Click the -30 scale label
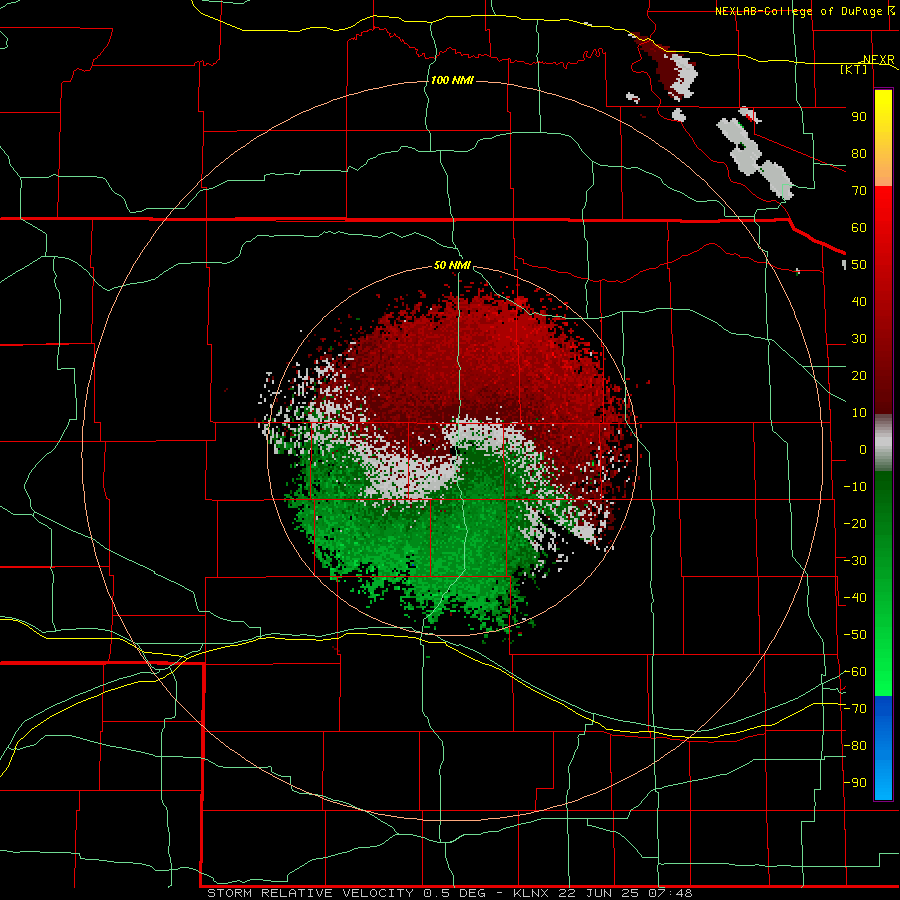Screen dimensions: 900x900 pyautogui.click(x=855, y=561)
